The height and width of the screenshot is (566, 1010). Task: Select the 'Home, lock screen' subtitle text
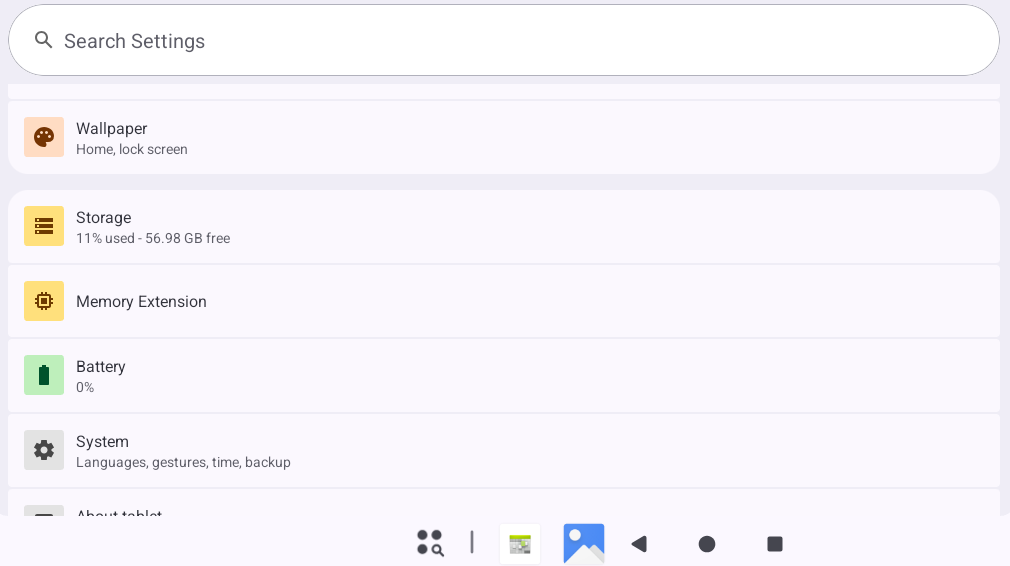coord(131,149)
